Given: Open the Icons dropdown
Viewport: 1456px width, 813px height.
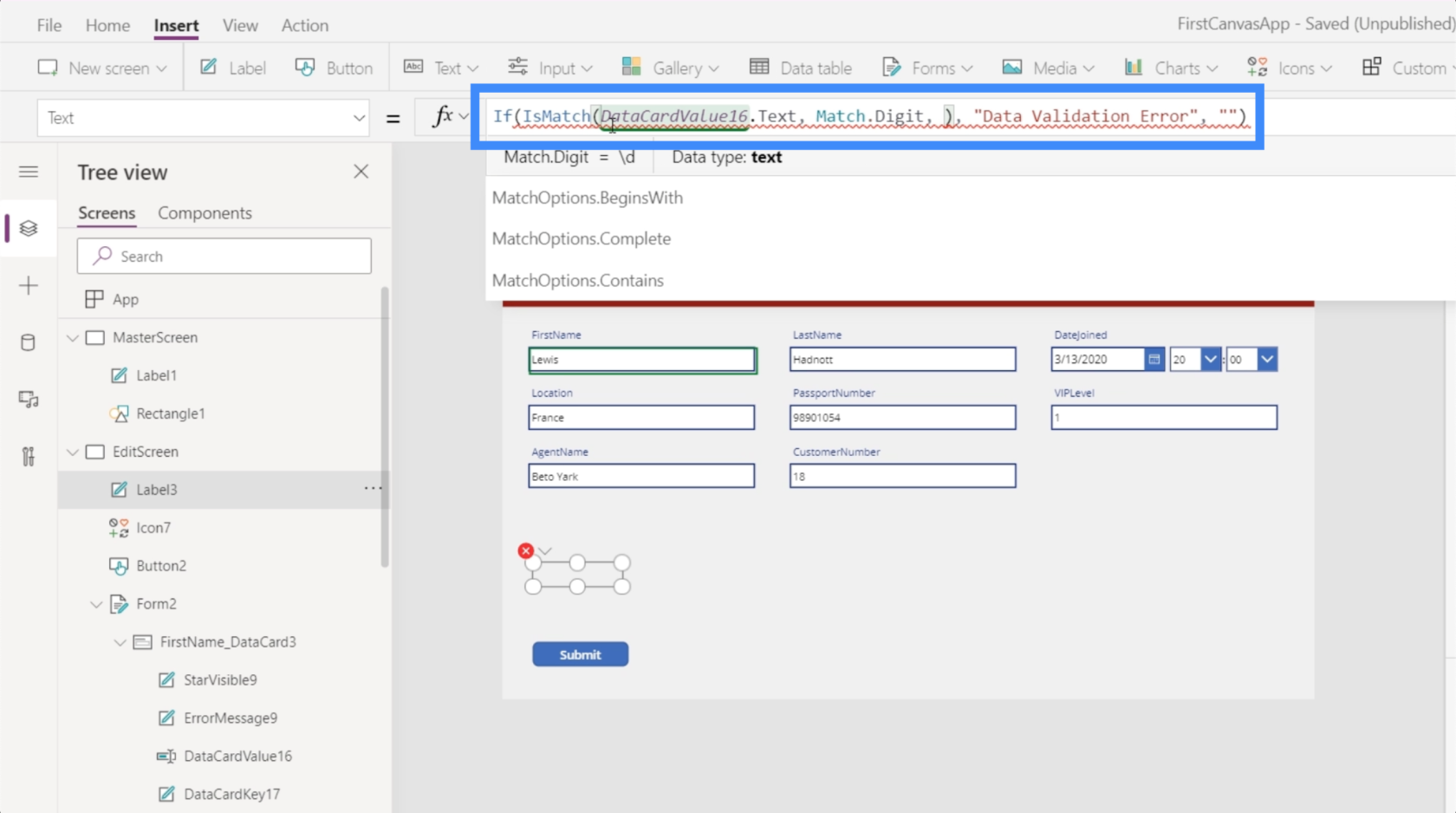Looking at the screenshot, I should 1290,68.
